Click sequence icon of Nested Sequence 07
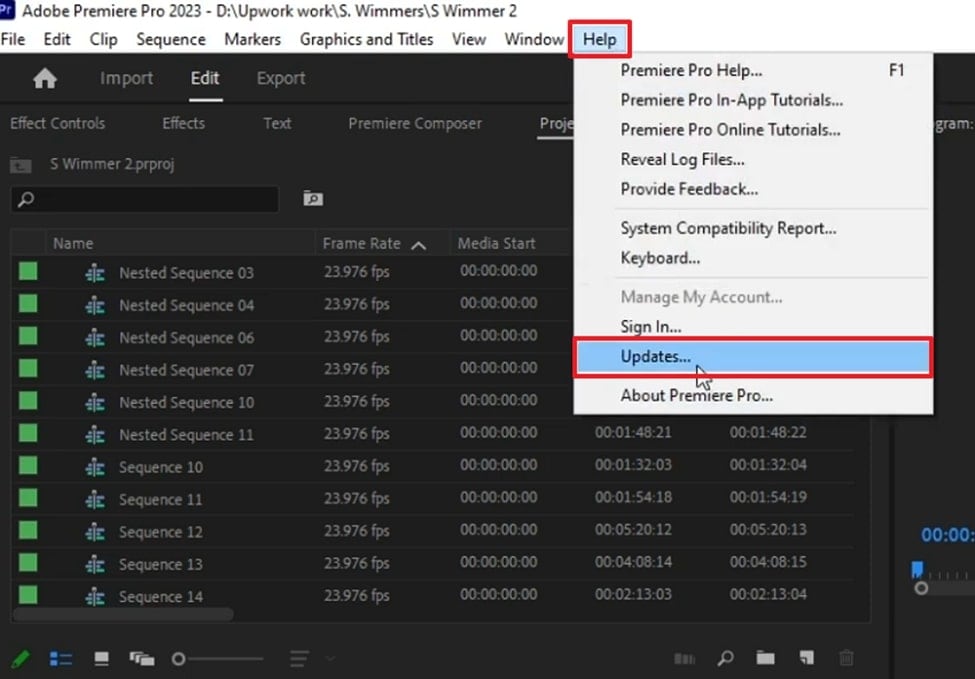 point(95,370)
